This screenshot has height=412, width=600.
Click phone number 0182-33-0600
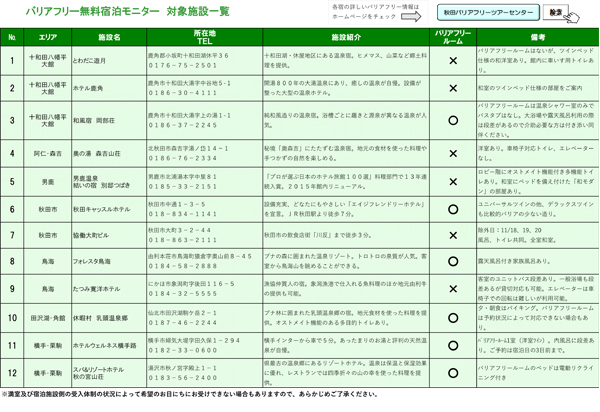pos(183,350)
